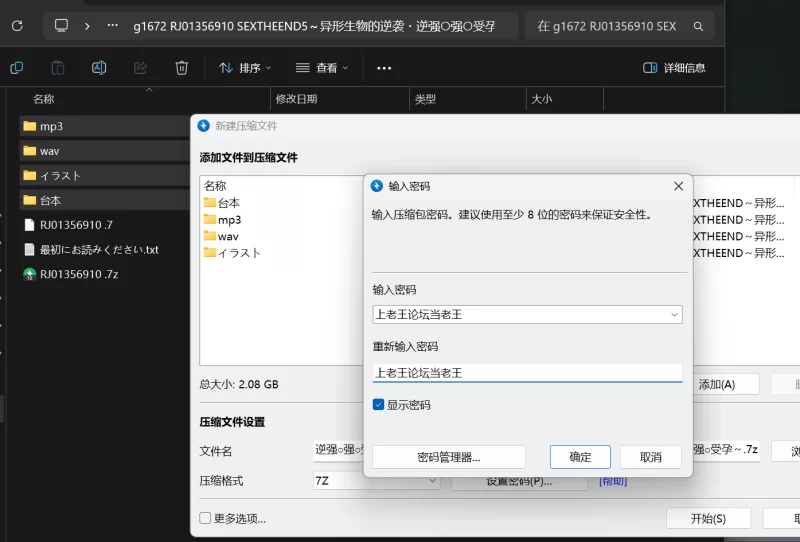Start compression with 开始(S) button
The width and height of the screenshot is (800, 542).
tap(708, 519)
